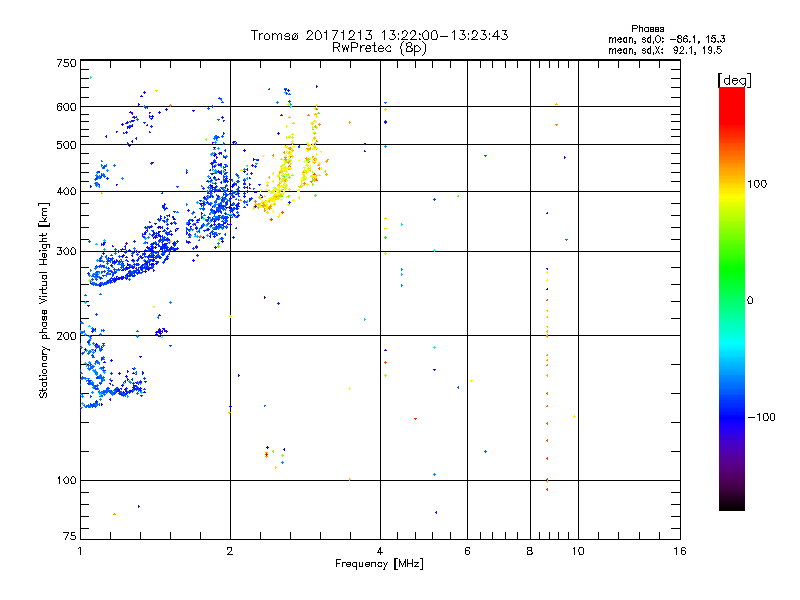The image size is (800, 600).
Task: Click the 'mean, sd,X: 92.1, 19.5' line
Action: point(665,50)
